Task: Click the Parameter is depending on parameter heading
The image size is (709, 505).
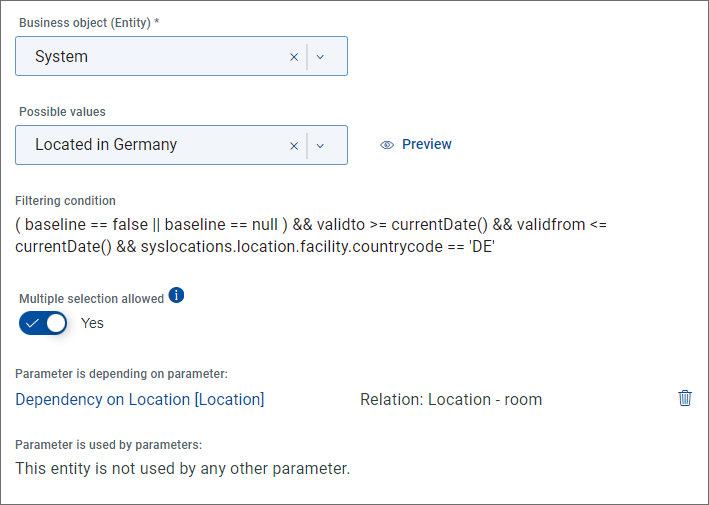Action: point(121,374)
